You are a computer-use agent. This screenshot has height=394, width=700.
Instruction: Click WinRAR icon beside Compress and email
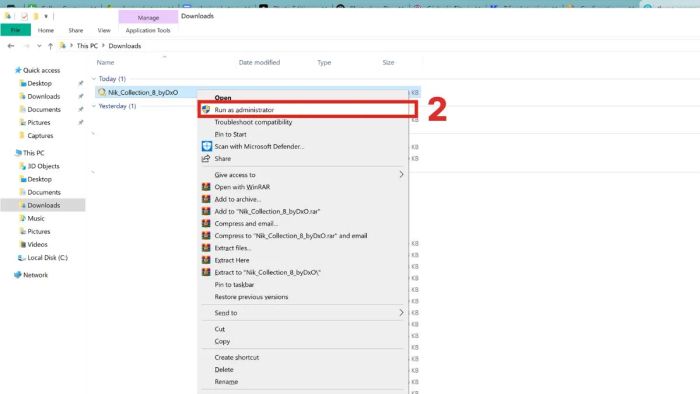point(206,224)
